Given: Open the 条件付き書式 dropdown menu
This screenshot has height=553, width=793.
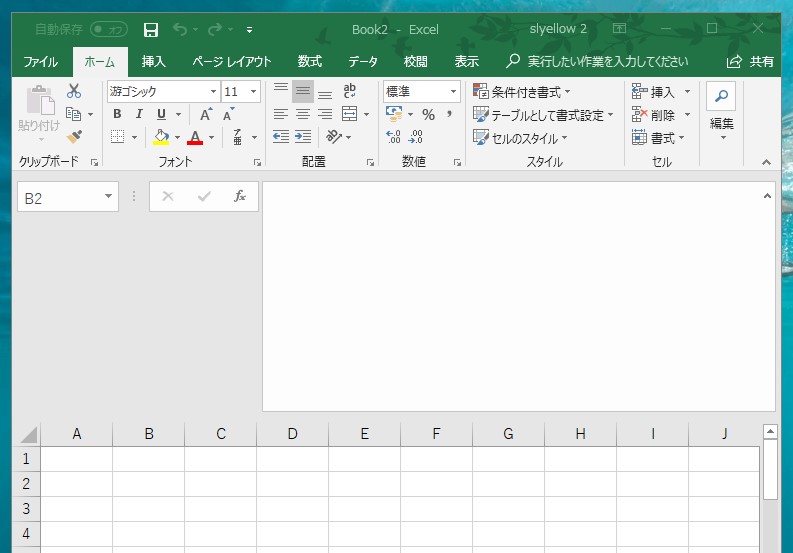Looking at the screenshot, I should [522, 92].
